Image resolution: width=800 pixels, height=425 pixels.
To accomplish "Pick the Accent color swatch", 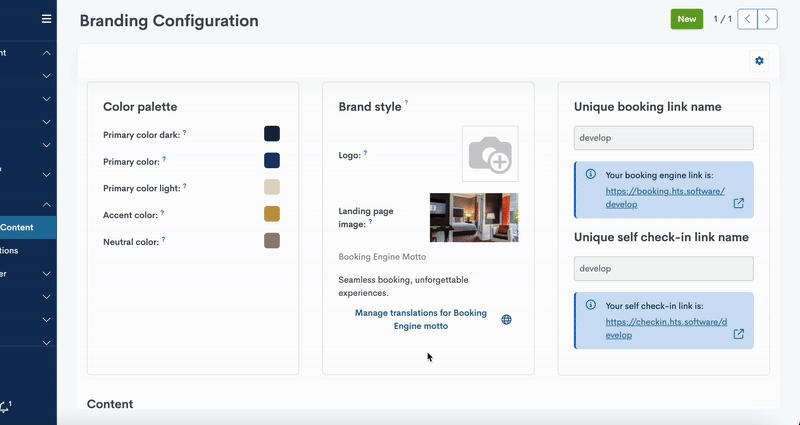I will 271,214.
